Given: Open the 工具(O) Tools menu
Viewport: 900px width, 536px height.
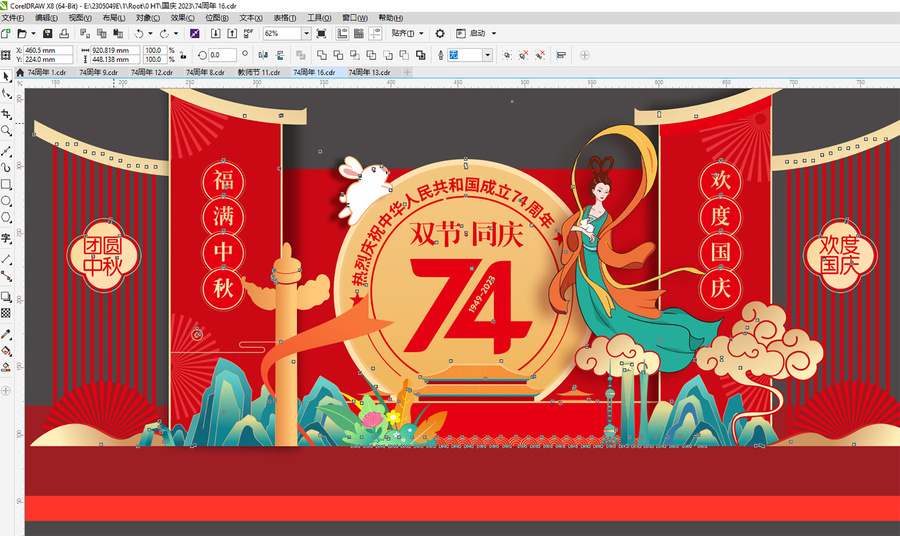Looking at the screenshot, I should click(x=319, y=18).
